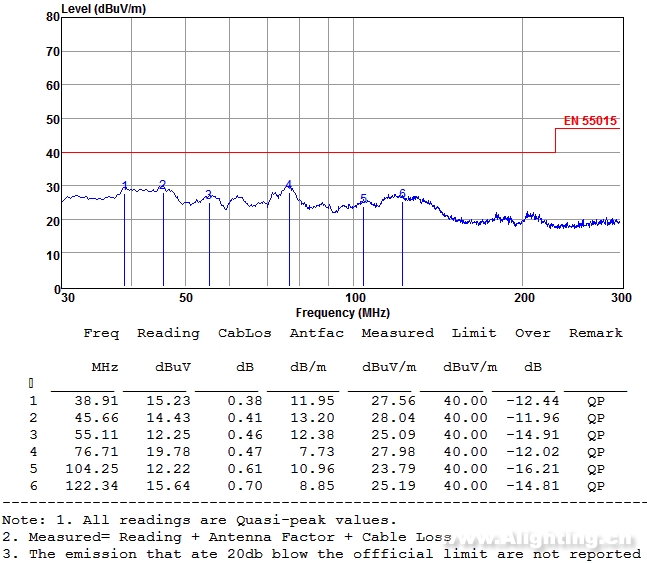The height and width of the screenshot is (563, 647).
Task: Click over-limit value -14.91
Action: pos(533,435)
